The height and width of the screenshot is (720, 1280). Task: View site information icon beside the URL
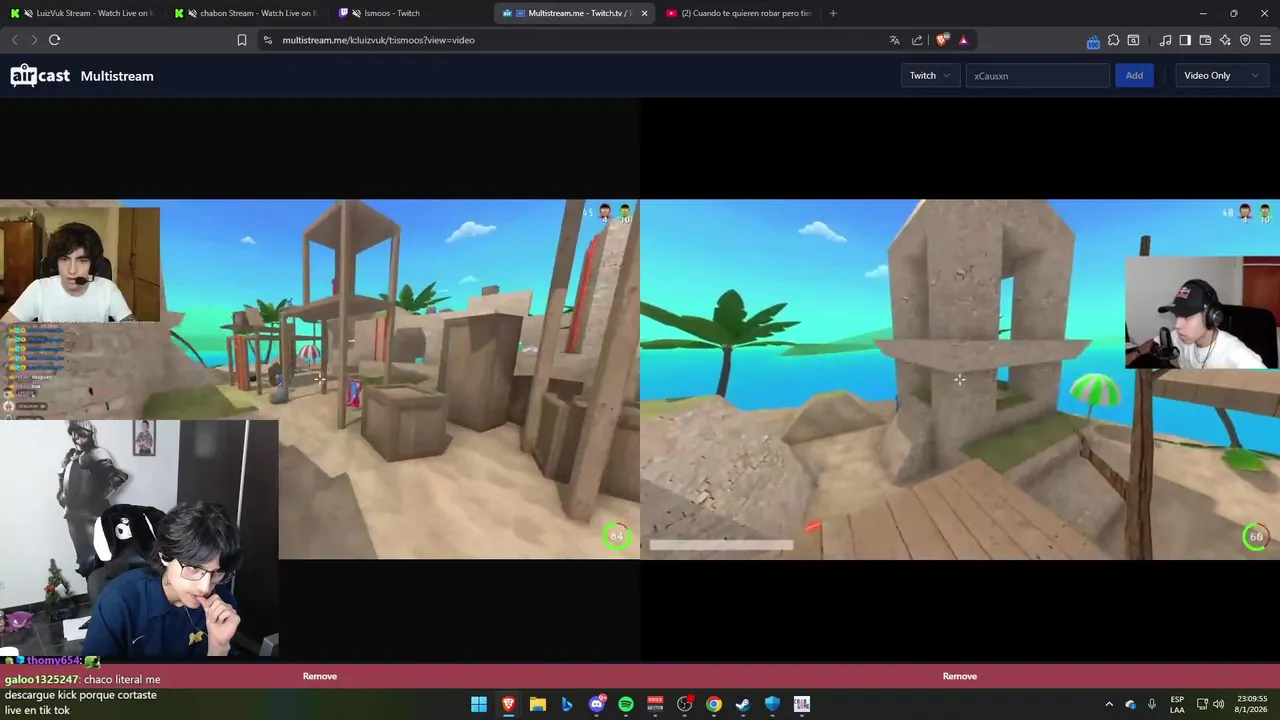click(267, 40)
